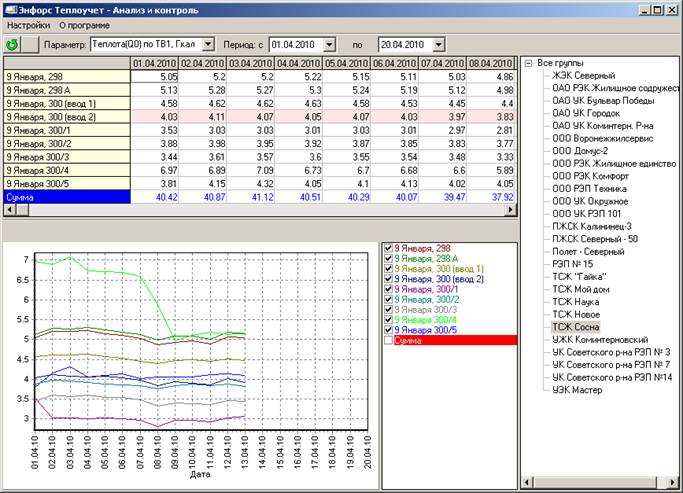The height and width of the screenshot is (493, 683).
Task: Select УЭК Мастер group
Action: (577, 390)
